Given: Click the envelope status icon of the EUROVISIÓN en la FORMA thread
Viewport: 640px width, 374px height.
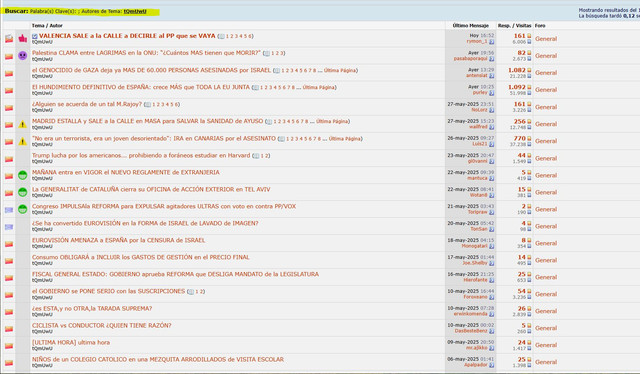Looking at the screenshot, I should pyautogui.click(x=9, y=227).
